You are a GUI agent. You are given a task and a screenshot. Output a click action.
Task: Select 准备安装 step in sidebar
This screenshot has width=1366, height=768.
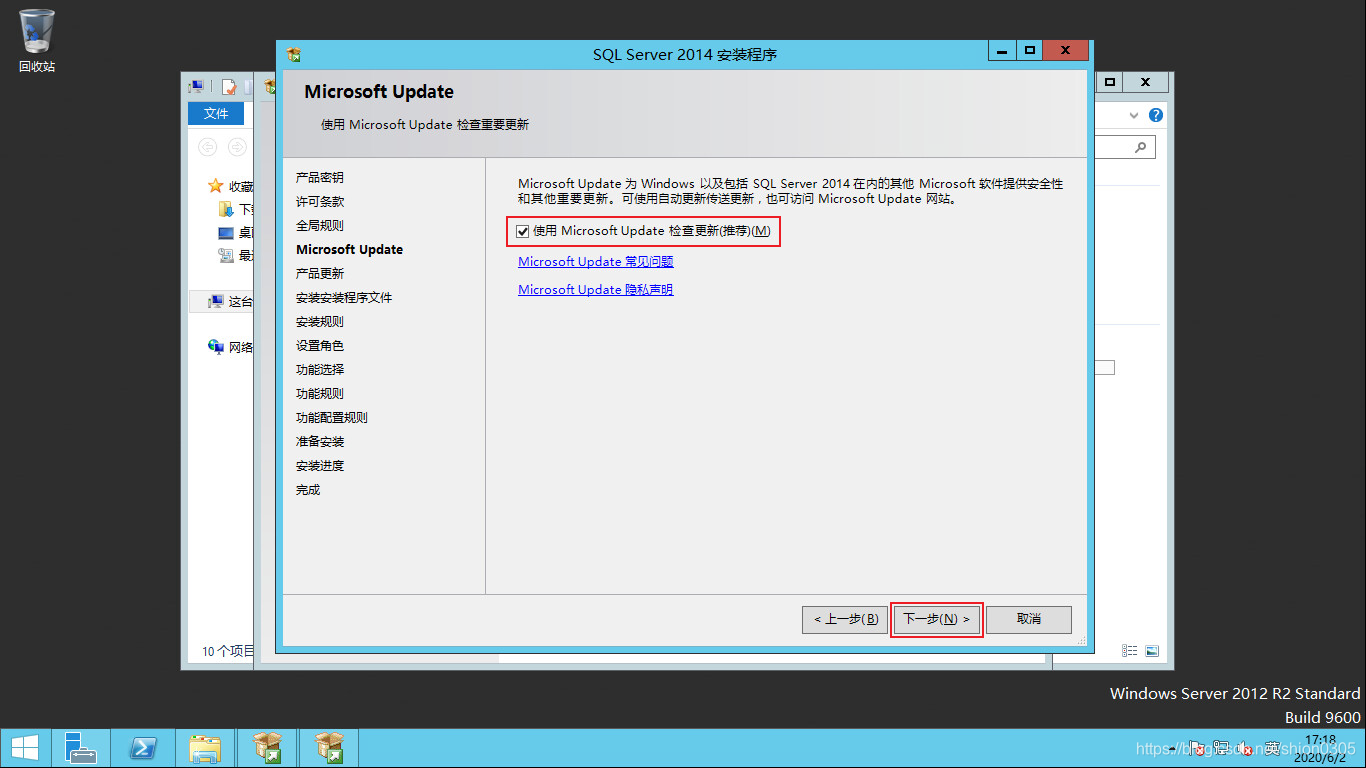pos(320,441)
